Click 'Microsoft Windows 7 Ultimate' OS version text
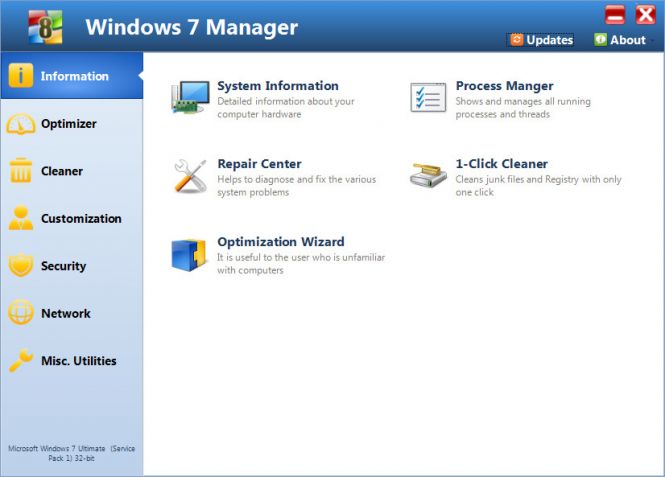Image resolution: width=665 pixels, height=477 pixels. (x=71, y=453)
